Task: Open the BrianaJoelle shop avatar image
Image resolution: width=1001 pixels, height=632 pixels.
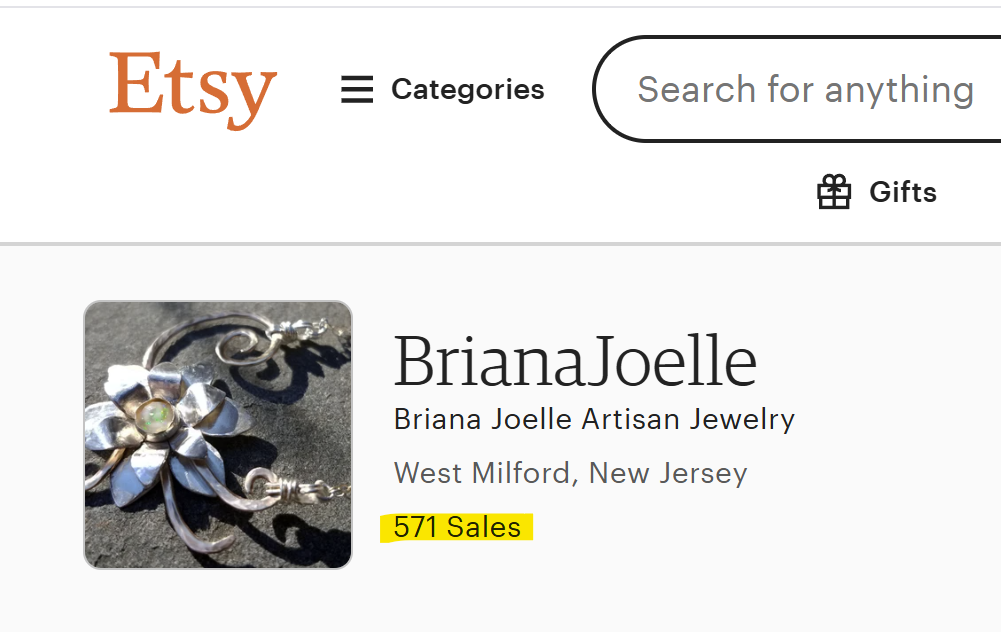Action: click(218, 435)
